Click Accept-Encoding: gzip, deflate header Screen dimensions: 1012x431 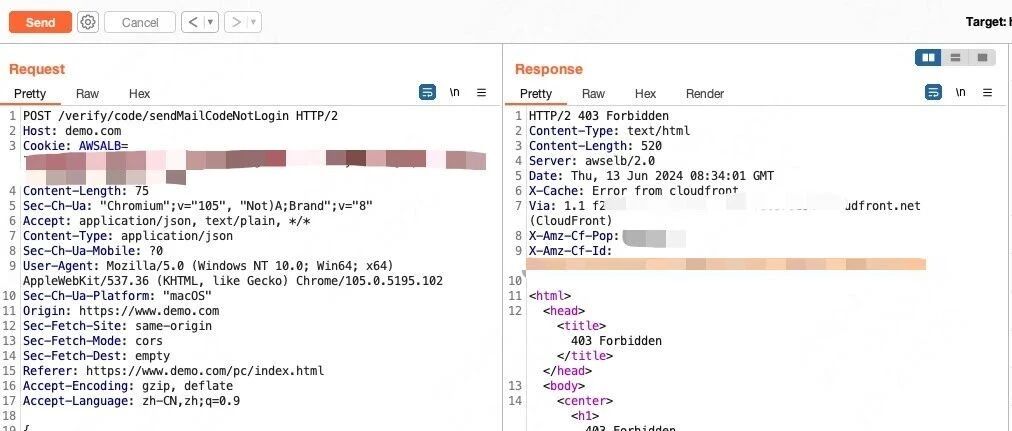click(x=128, y=386)
